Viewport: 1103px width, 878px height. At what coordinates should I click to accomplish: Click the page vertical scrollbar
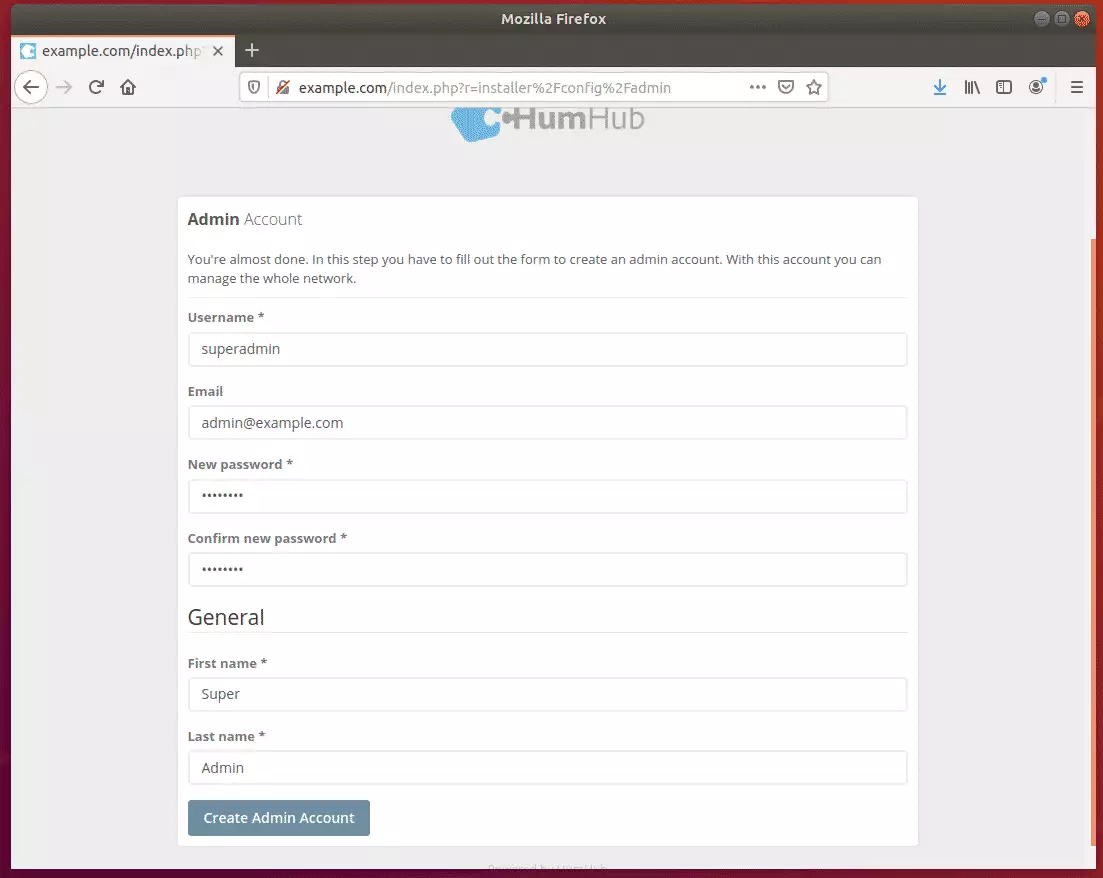[1092, 542]
